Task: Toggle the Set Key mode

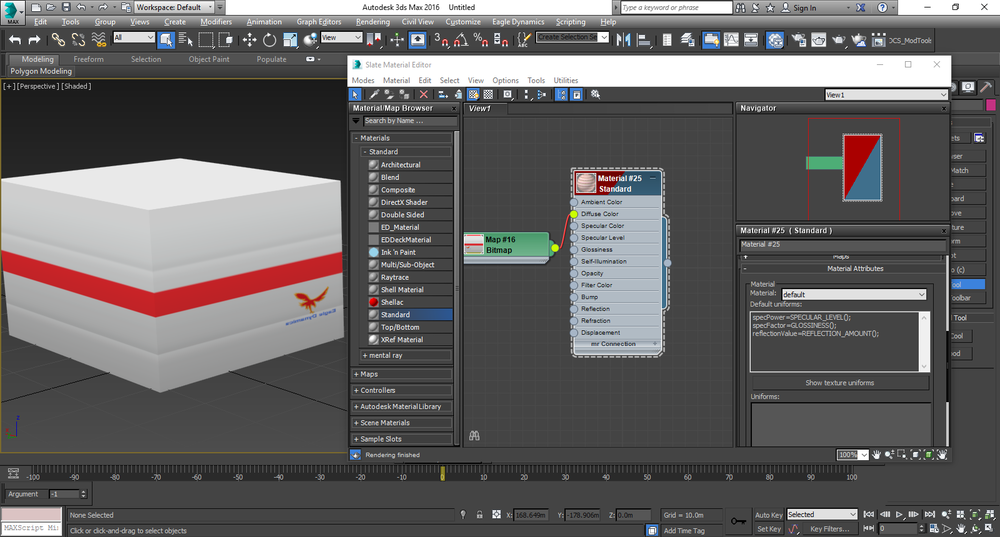Action: pos(768,529)
